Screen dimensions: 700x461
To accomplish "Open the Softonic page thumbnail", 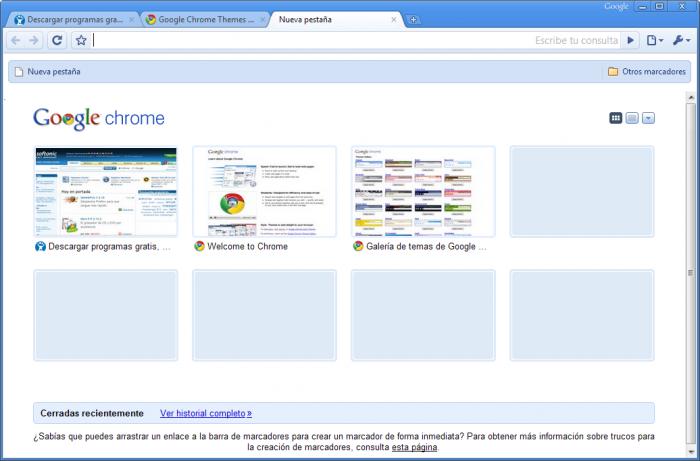I will (x=106, y=191).
